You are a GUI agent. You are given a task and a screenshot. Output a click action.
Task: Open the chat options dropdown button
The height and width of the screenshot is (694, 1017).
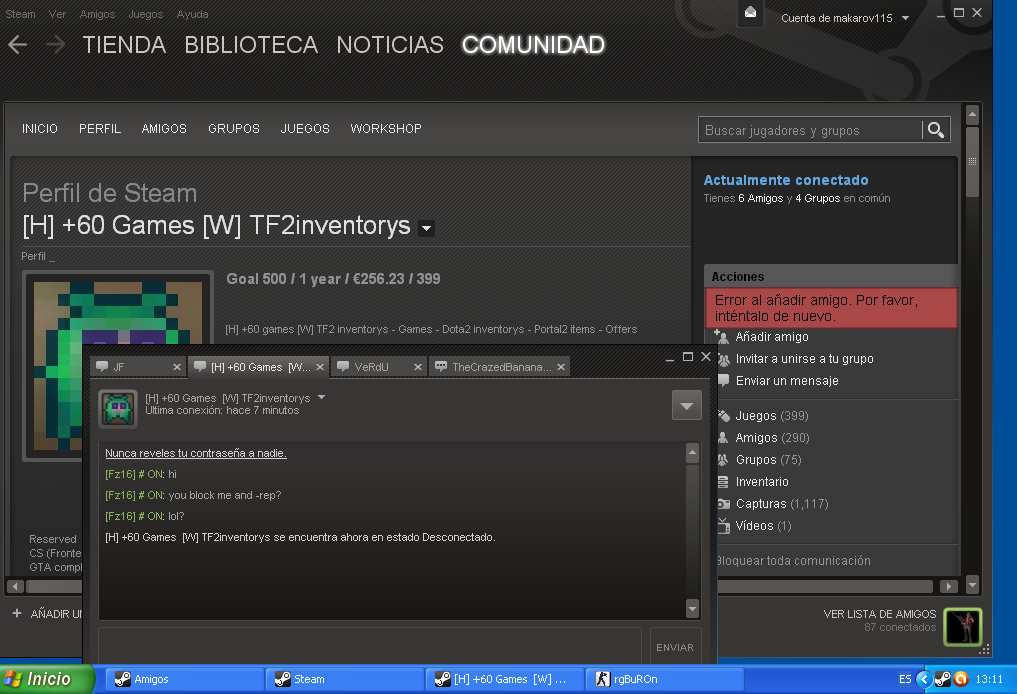(x=687, y=406)
